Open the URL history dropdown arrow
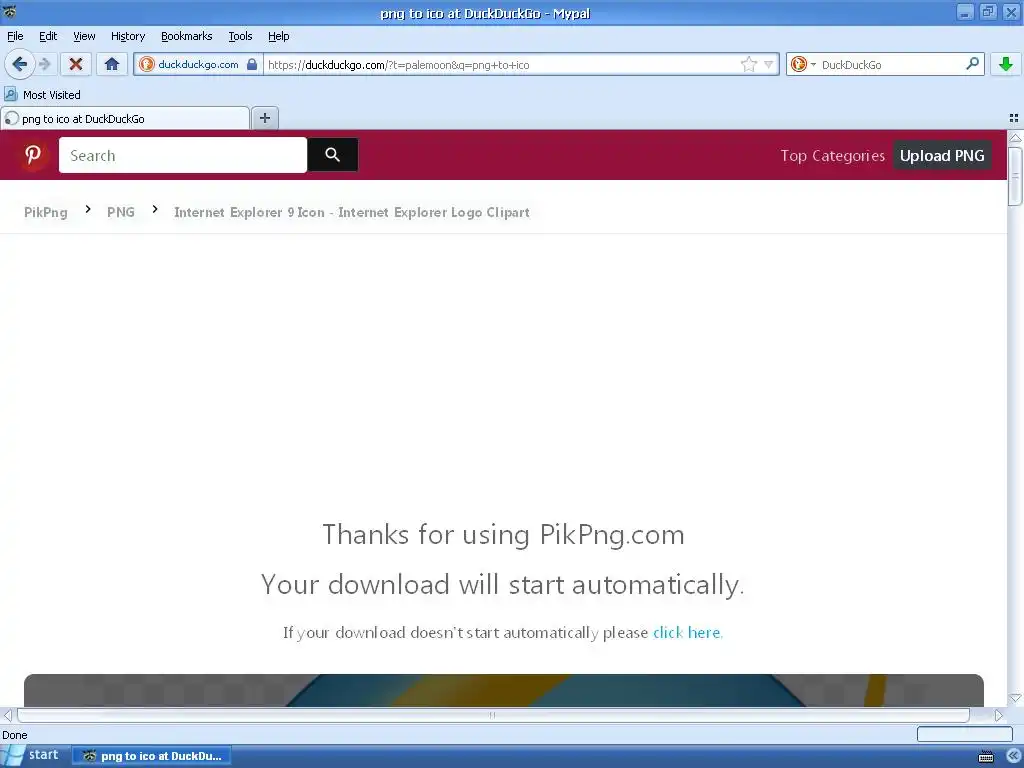1024x768 pixels. [x=769, y=64]
